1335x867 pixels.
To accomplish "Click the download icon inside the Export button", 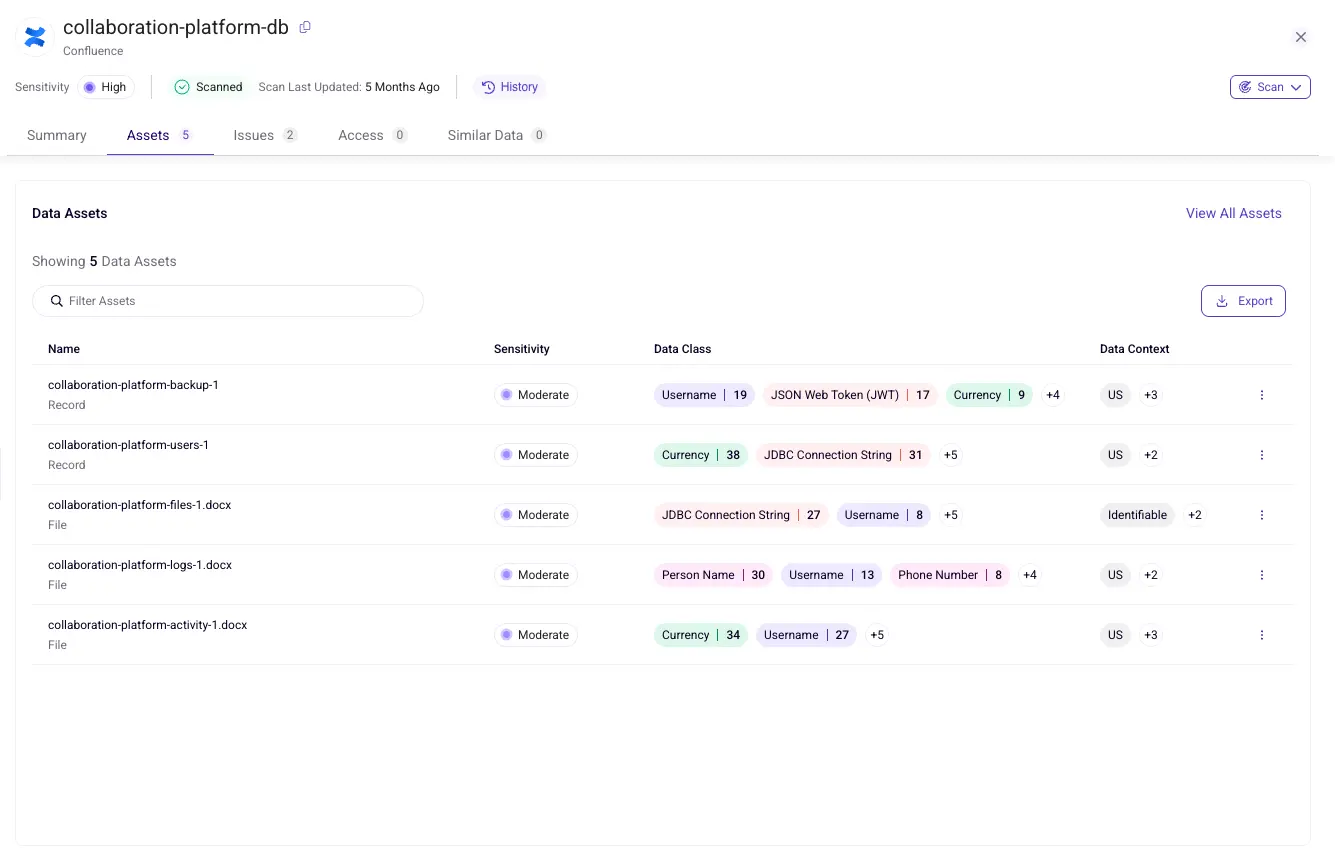I will point(1222,300).
